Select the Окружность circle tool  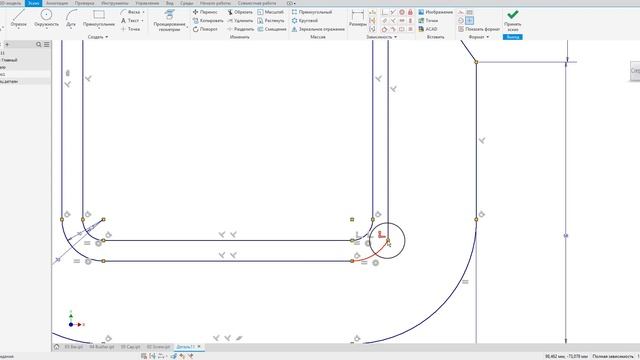tap(46, 18)
